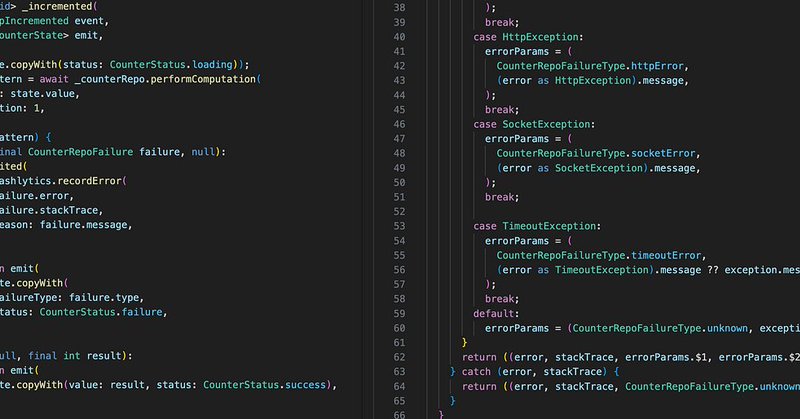Viewport: 800px width, 419px height.
Task: Click 'attern) {' line in left editor
Action: (x=26, y=137)
